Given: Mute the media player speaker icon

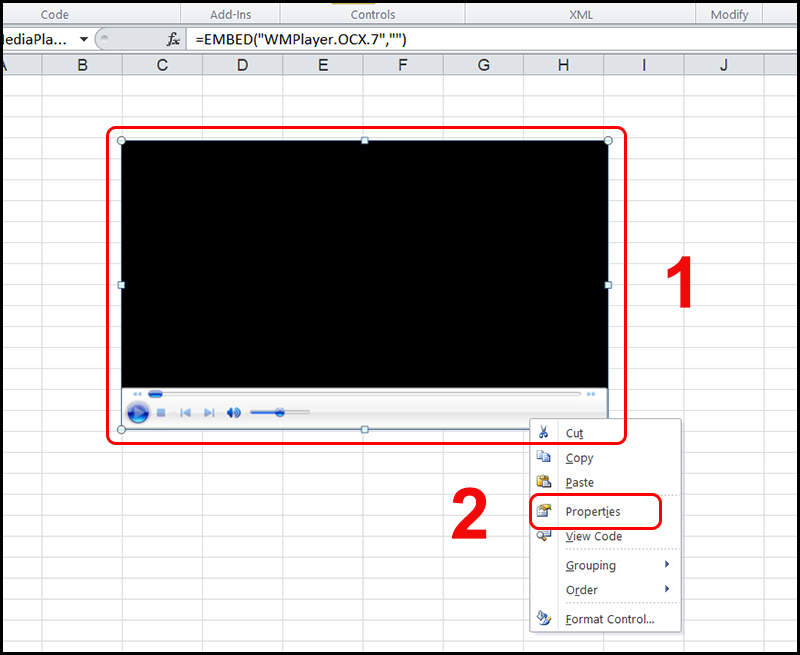Looking at the screenshot, I should [x=233, y=412].
